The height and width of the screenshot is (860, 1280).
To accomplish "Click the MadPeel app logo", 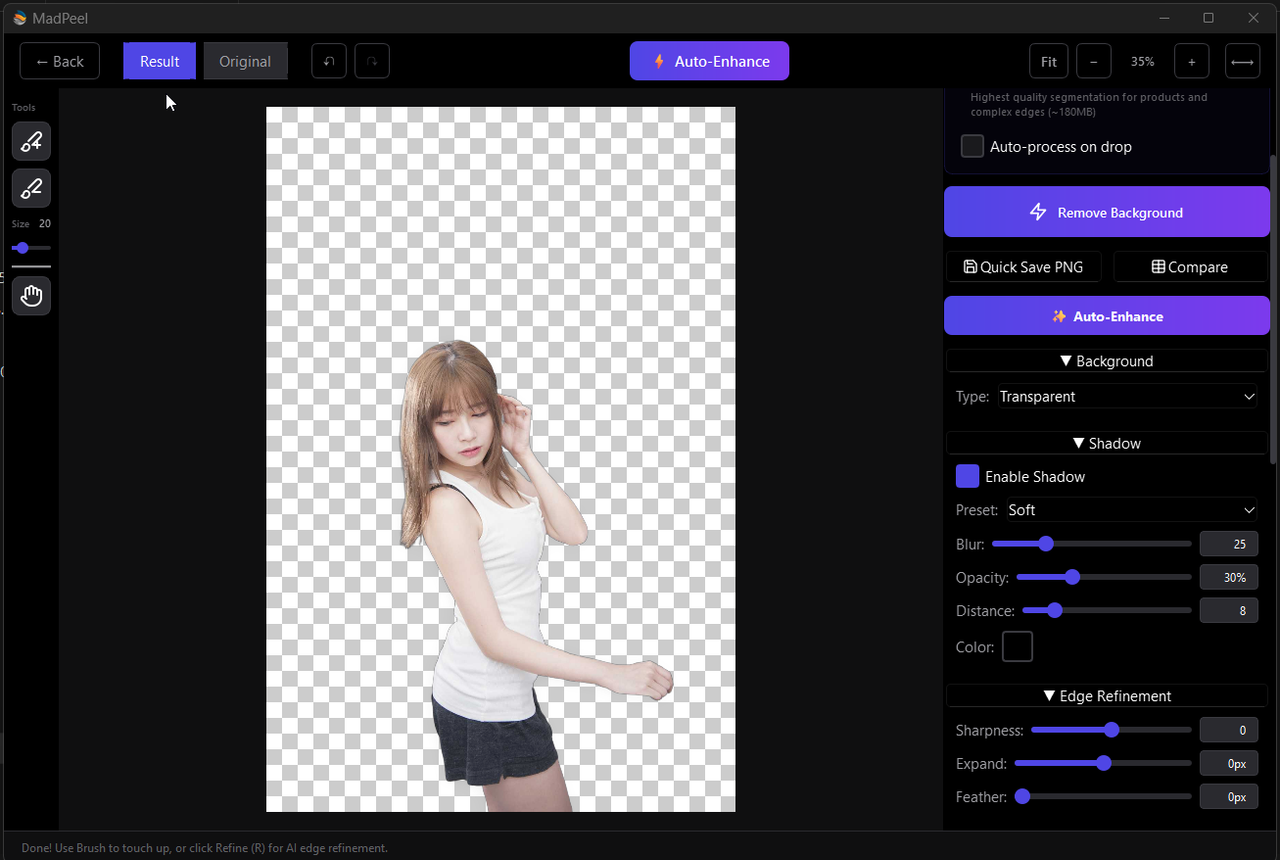I will (19, 18).
